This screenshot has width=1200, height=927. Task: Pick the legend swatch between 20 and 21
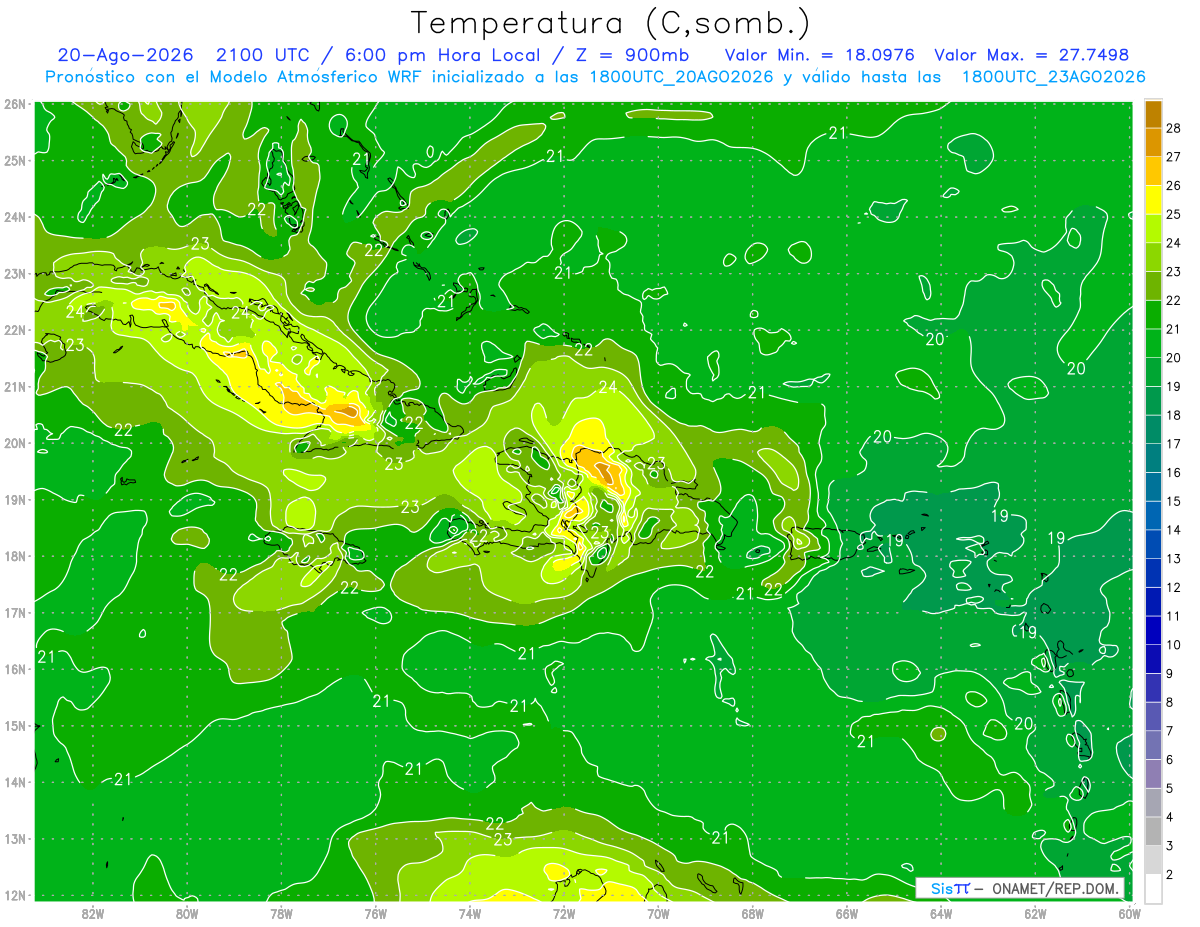coord(1153,344)
